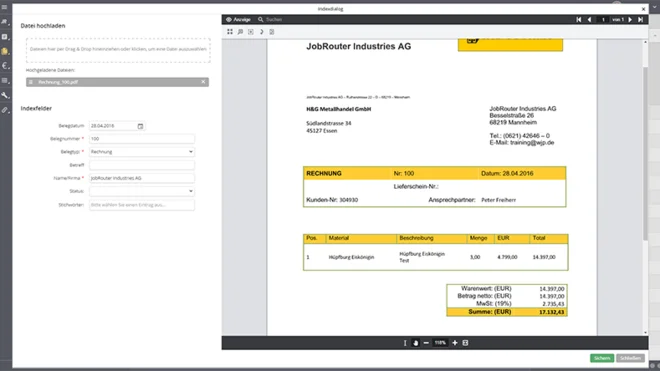Open the Status dropdown
Viewport: 660px width, 371px height.
[142, 191]
